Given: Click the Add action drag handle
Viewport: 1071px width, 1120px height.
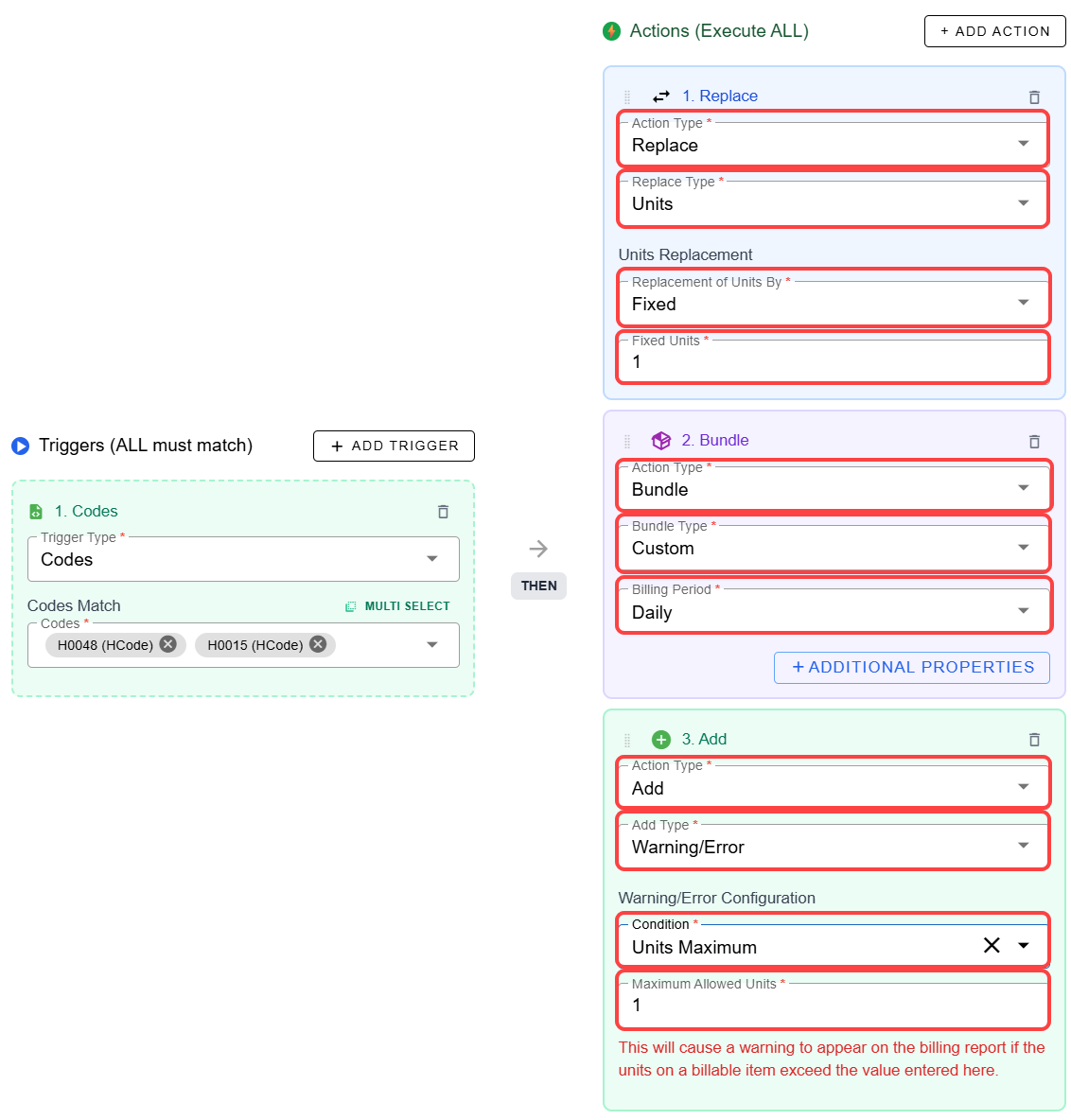Looking at the screenshot, I should click(627, 740).
